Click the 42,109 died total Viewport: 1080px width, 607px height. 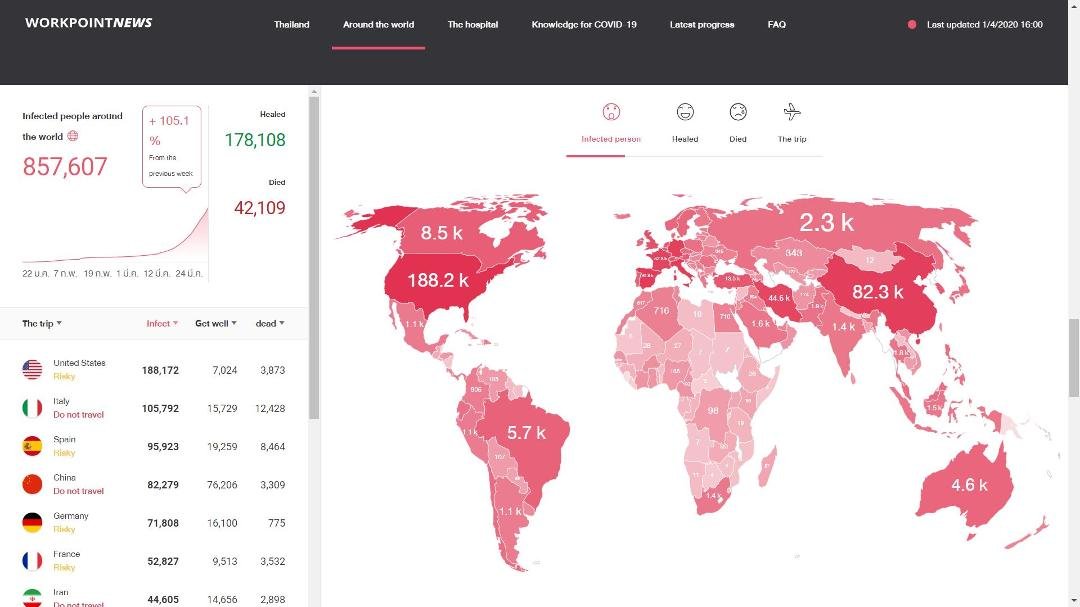260,208
